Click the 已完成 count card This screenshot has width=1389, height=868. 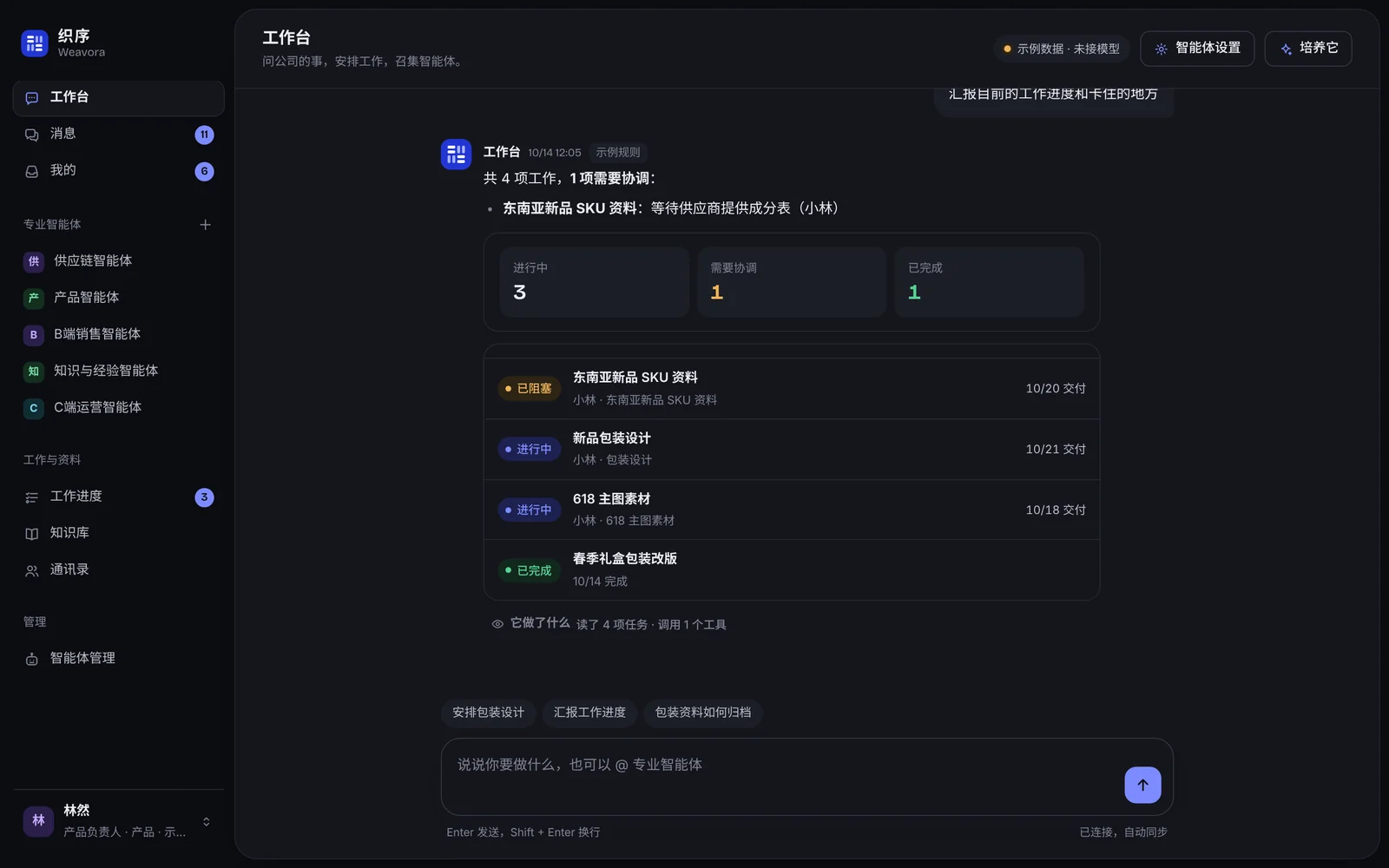coord(989,282)
